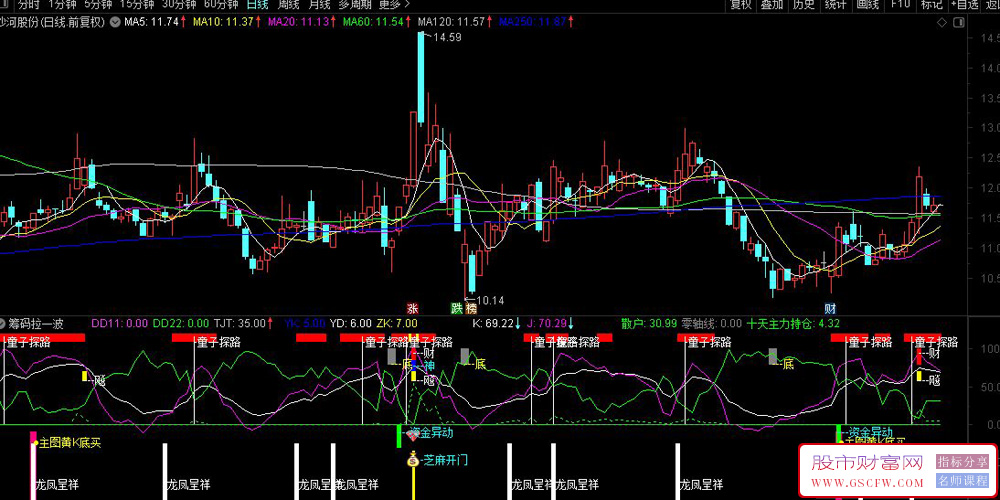Select the 15分钟 period tab
The height and width of the screenshot is (500, 1000).
[x=136, y=4]
